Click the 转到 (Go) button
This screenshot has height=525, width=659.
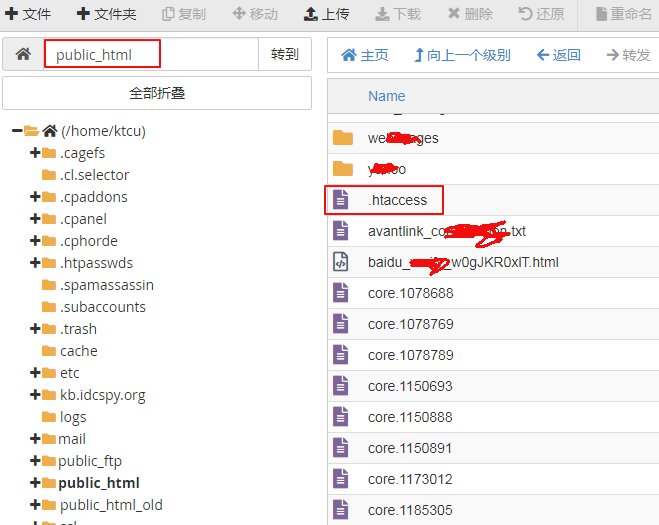click(x=285, y=54)
